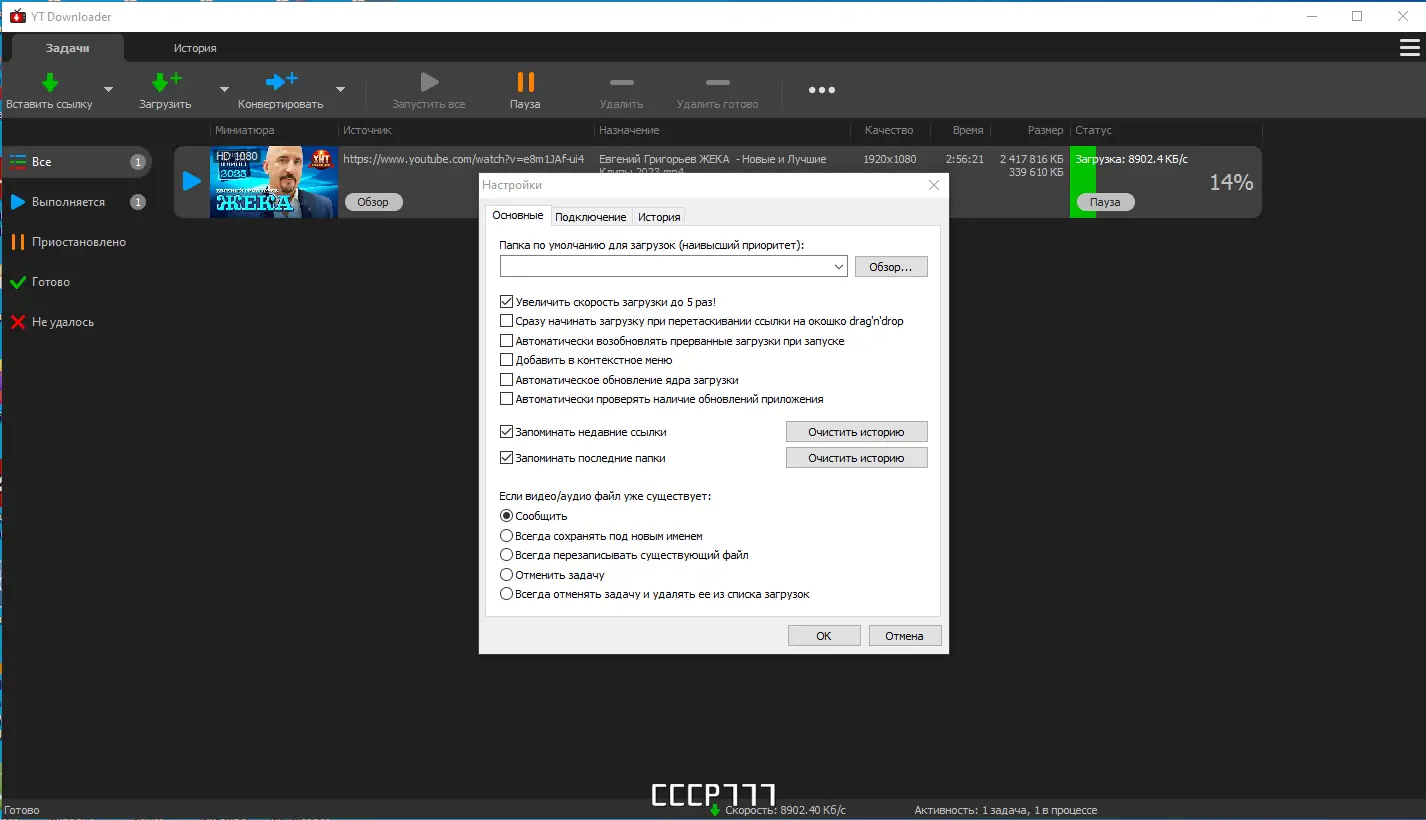Click the Время column header

pos(967,130)
